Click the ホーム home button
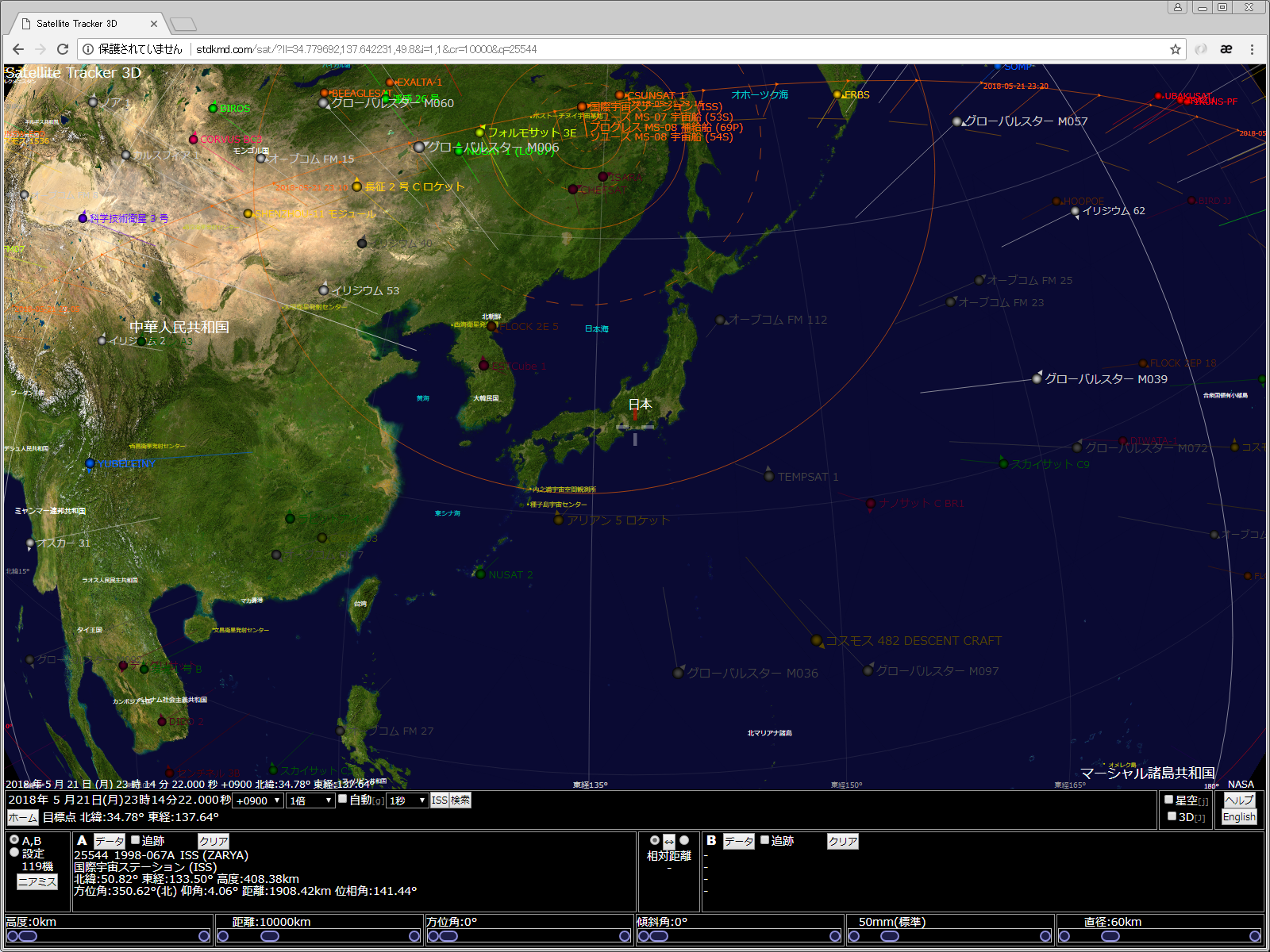 click(x=23, y=817)
